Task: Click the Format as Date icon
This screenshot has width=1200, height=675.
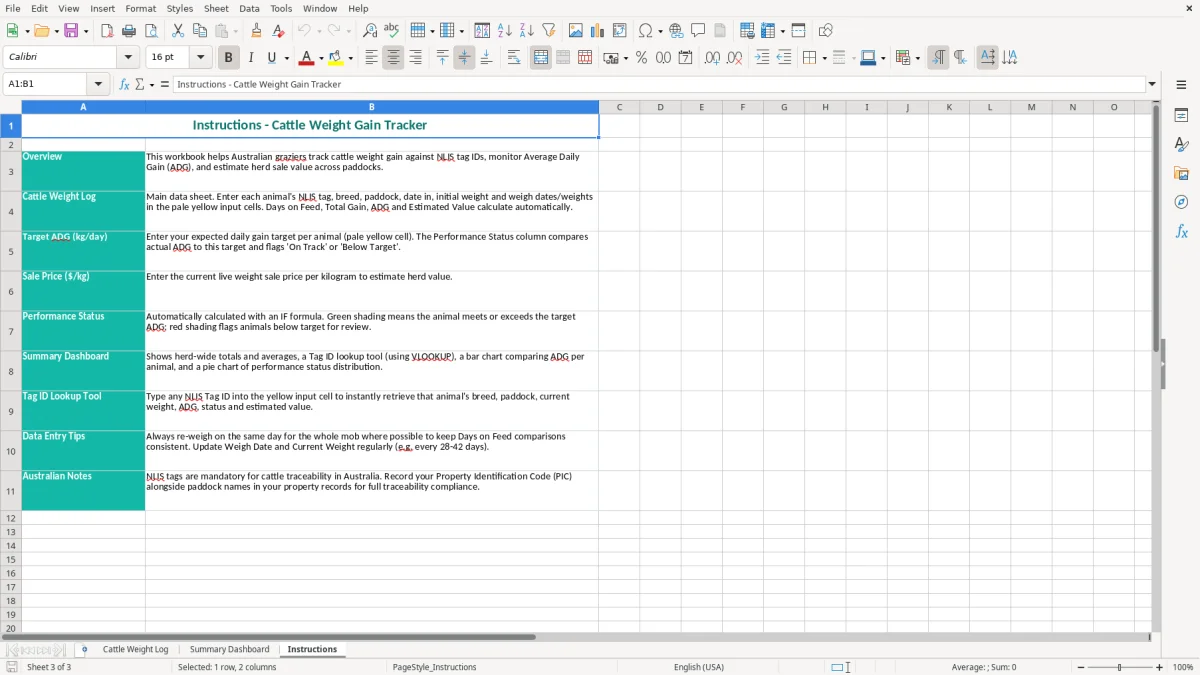Action: click(685, 58)
